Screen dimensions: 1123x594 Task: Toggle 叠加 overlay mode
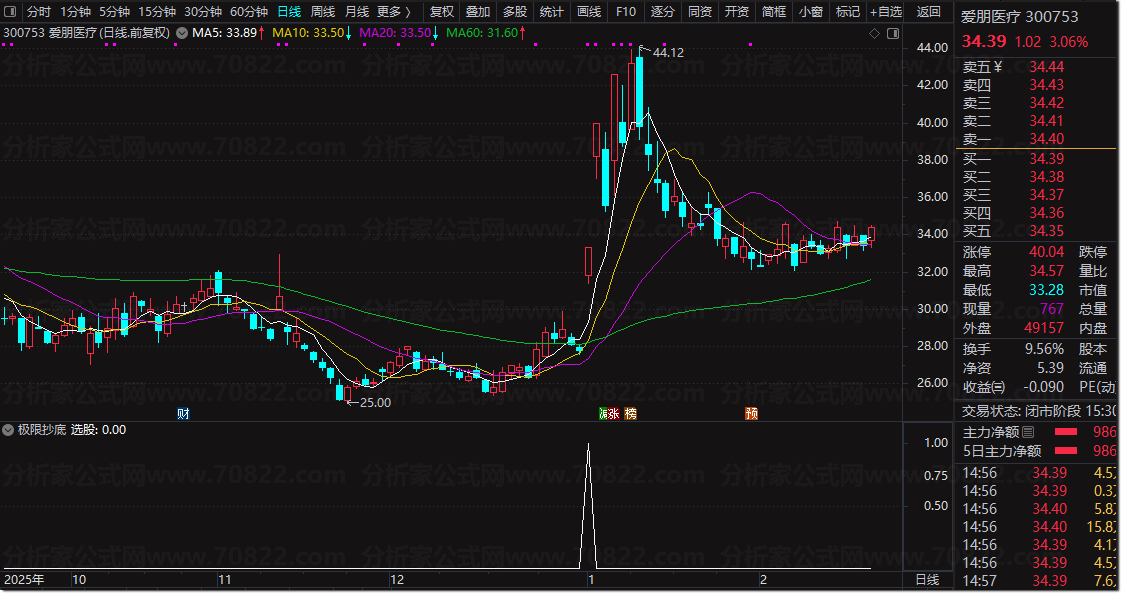click(x=477, y=12)
